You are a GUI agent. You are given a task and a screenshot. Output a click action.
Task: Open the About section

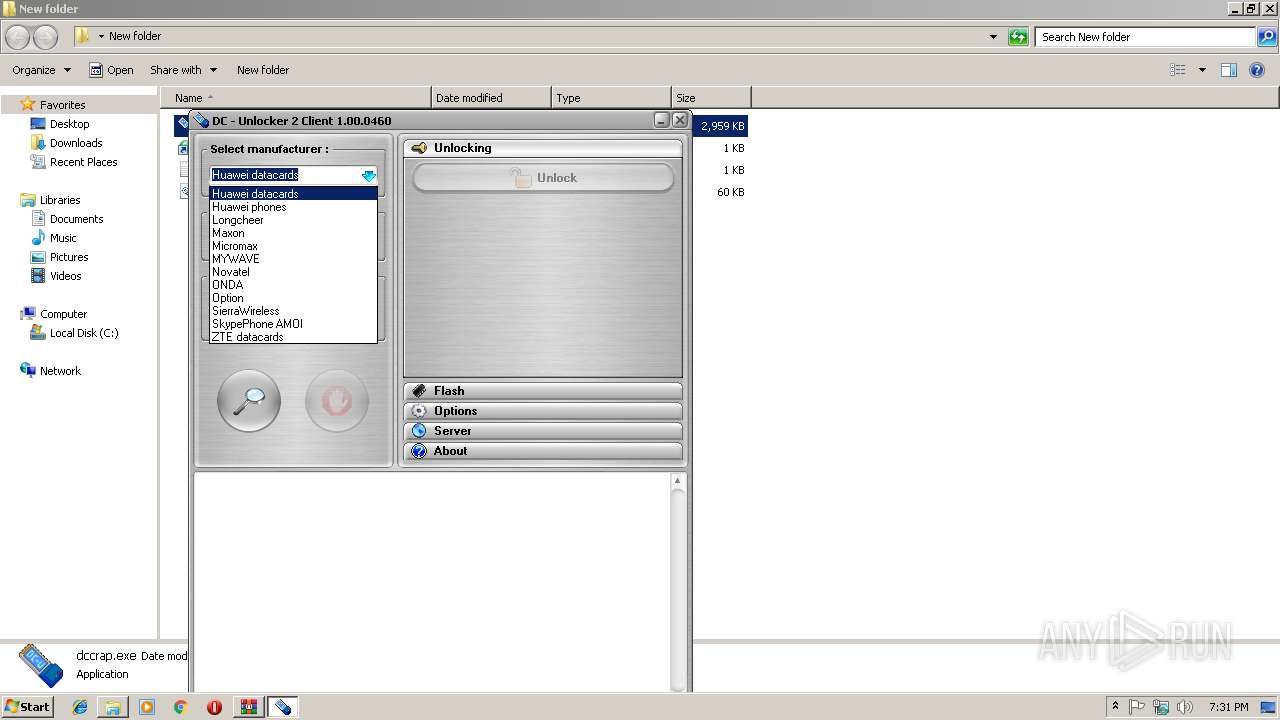(x=543, y=451)
